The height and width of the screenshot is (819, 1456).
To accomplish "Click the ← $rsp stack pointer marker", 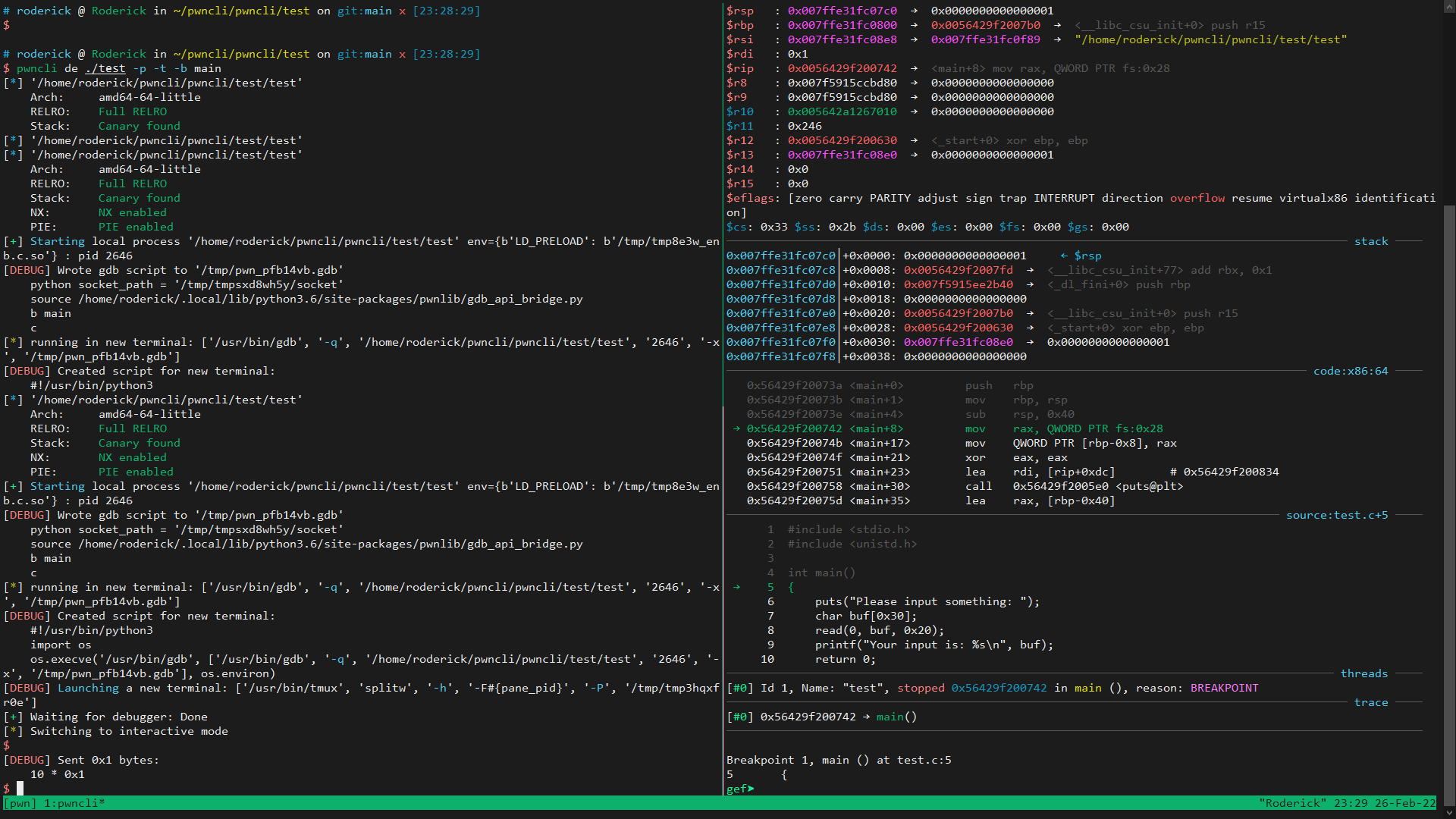I will point(1081,256).
